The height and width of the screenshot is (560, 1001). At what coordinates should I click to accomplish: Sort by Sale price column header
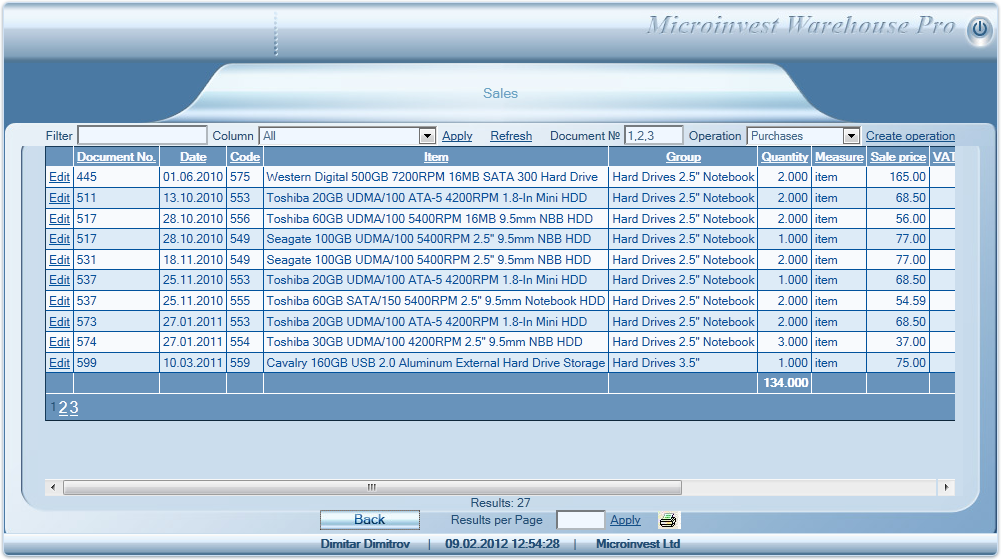click(x=898, y=157)
